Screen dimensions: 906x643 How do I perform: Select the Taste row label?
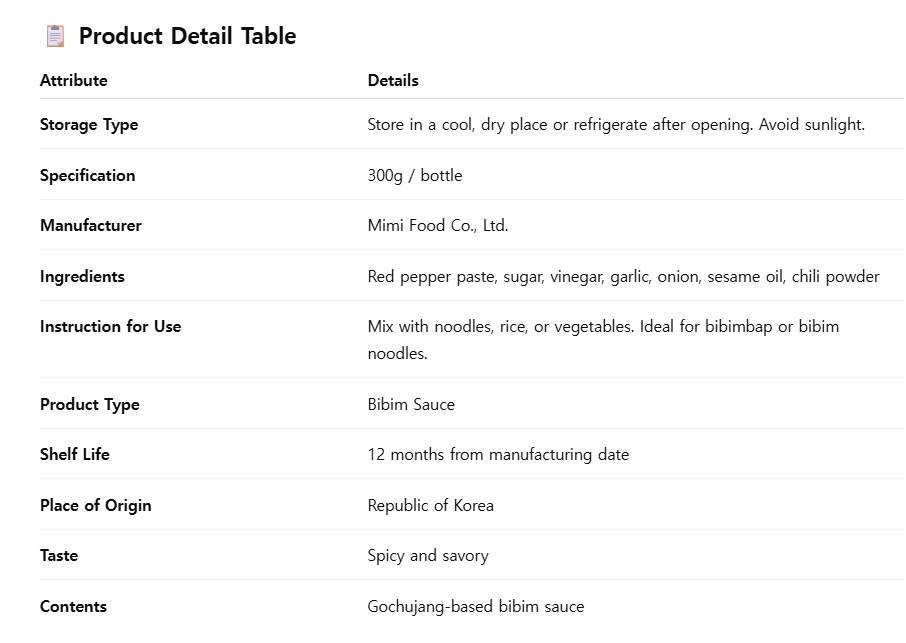tap(59, 556)
